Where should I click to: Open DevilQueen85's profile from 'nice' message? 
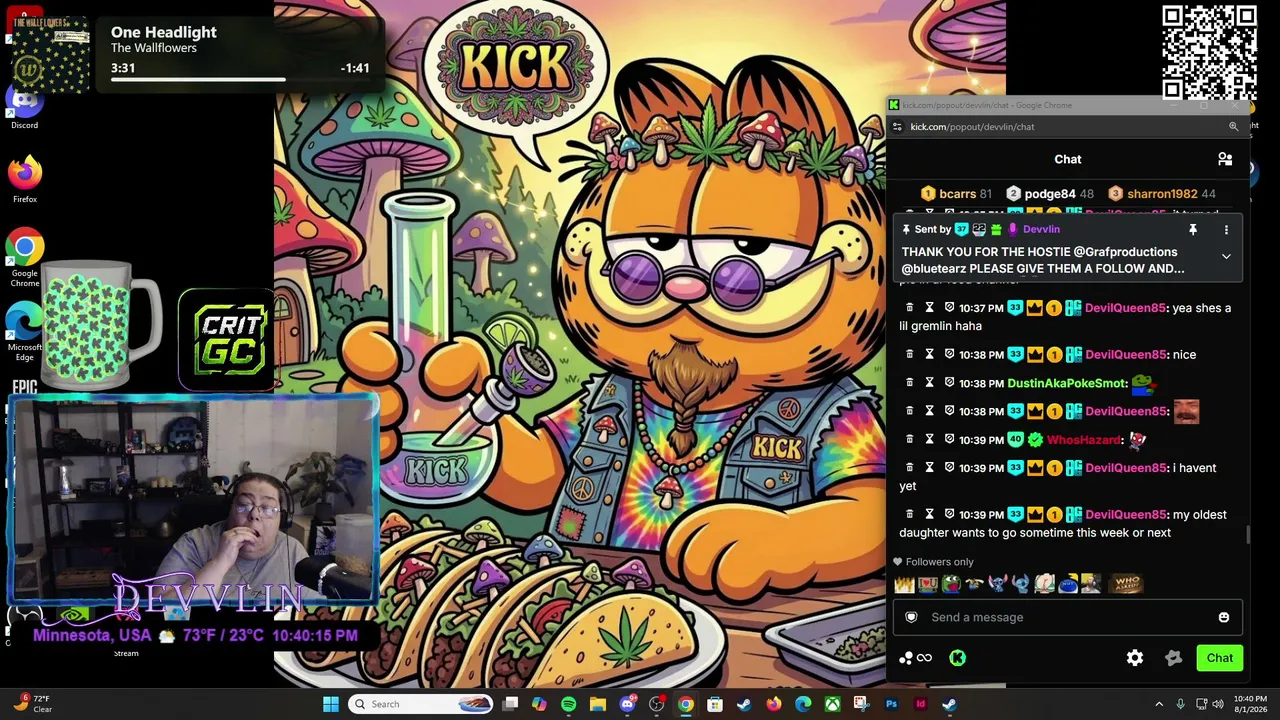coord(1125,355)
